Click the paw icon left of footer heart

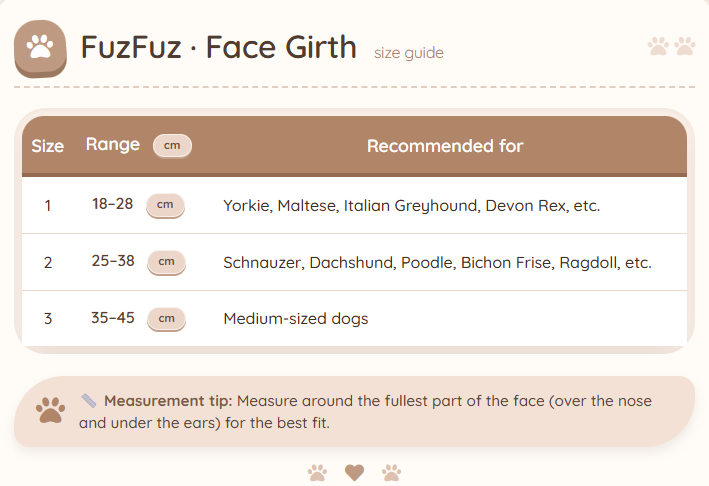pyautogui.click(x=317, y=472)
